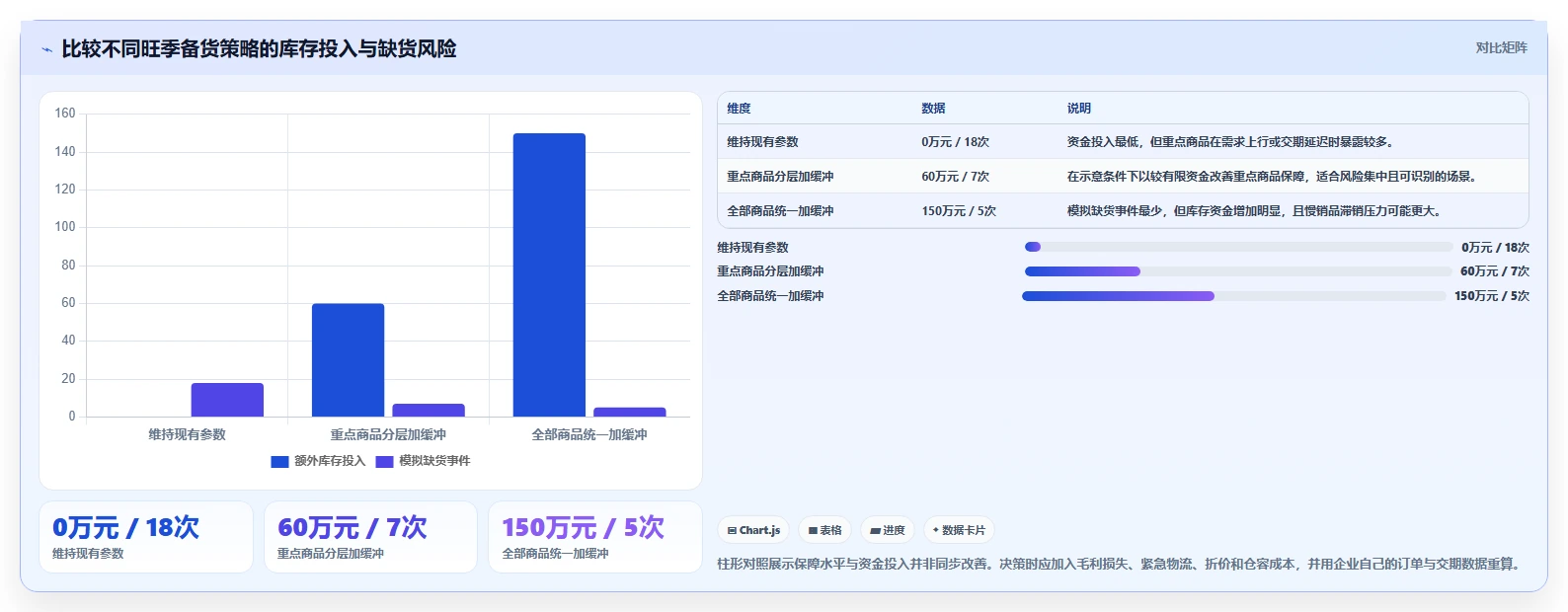Click the footer note starting 柱形对照展示

[x=1122, y=565]
